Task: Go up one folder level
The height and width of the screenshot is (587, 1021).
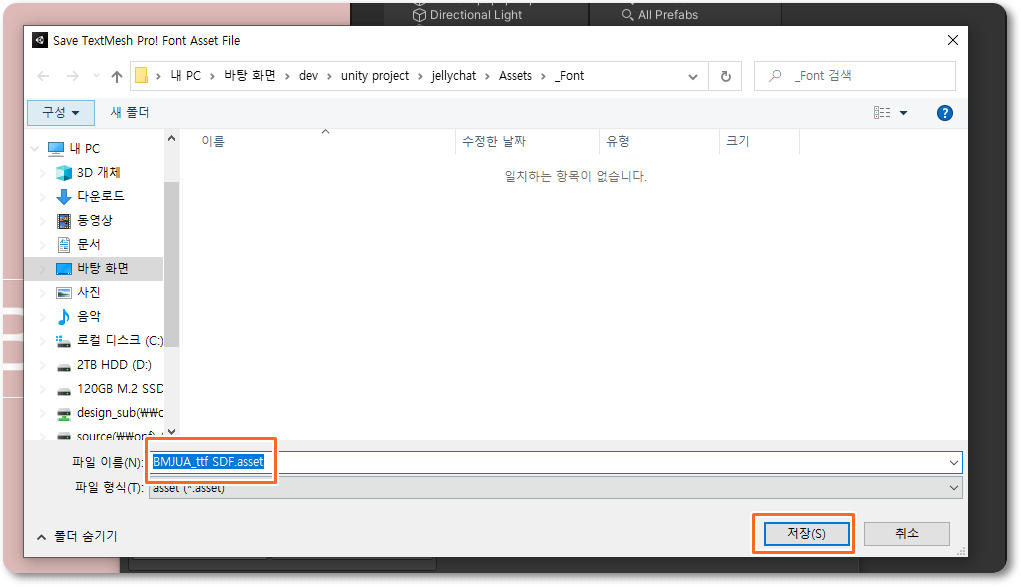Action: click(117, 76)
